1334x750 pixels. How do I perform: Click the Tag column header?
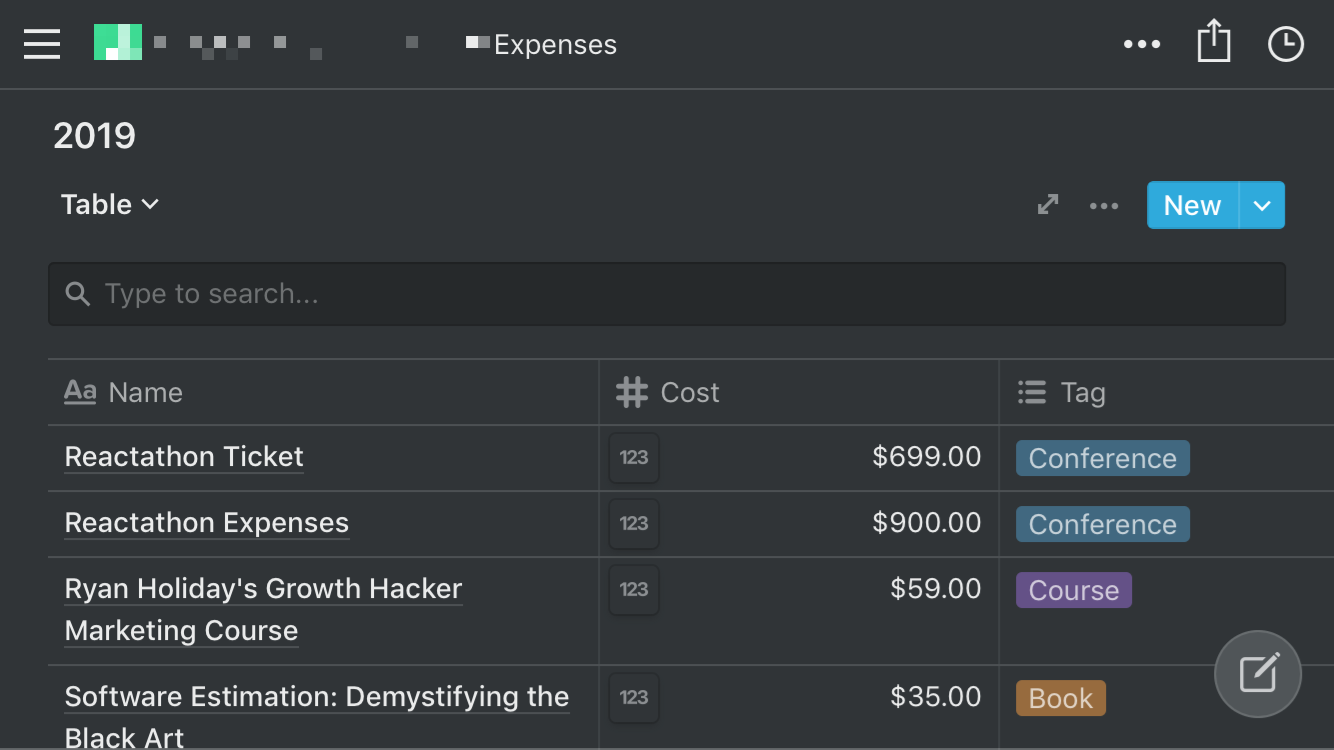[x=1083, y=393]
